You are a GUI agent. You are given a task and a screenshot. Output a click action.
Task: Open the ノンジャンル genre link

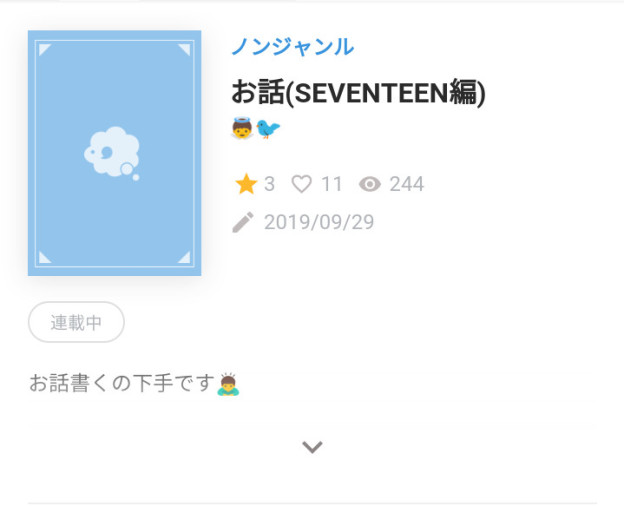293,47
